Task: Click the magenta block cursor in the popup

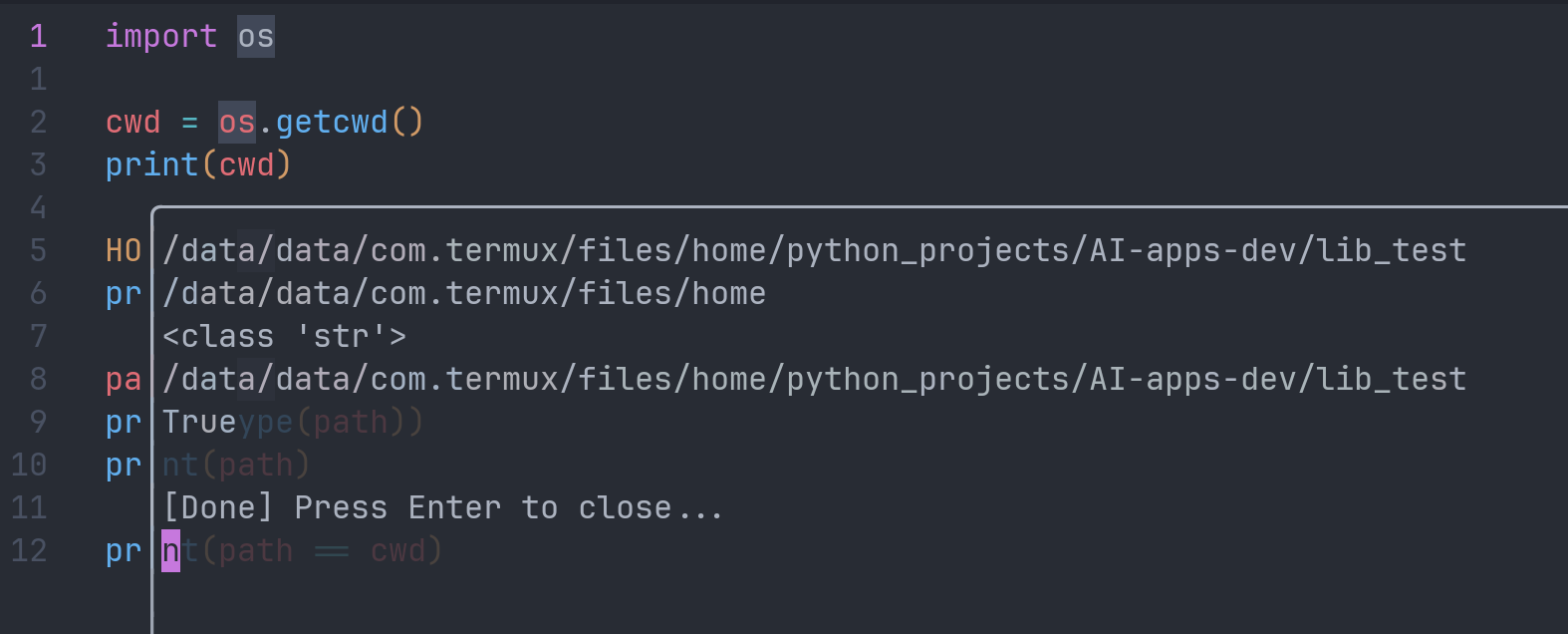Action: 171,551
